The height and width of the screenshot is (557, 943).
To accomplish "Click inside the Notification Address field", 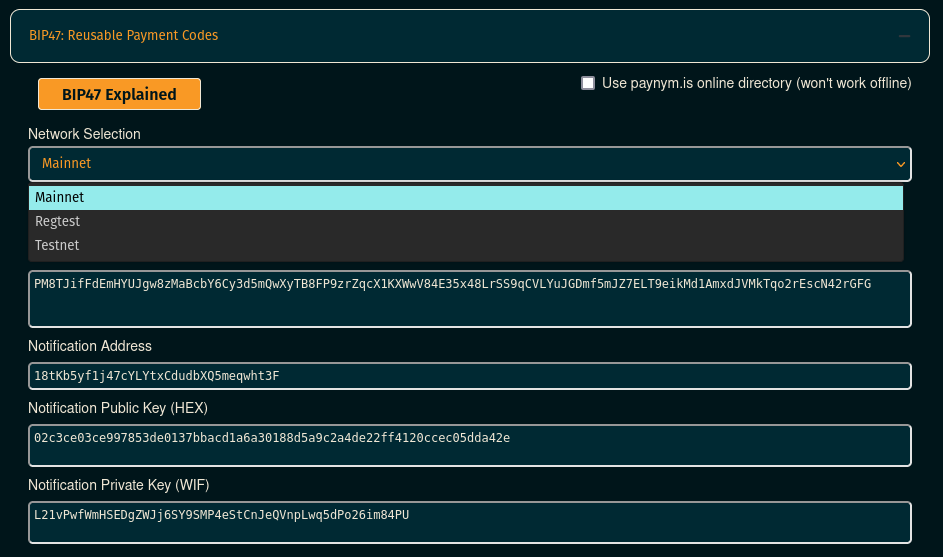I will (x=470, y=376).
